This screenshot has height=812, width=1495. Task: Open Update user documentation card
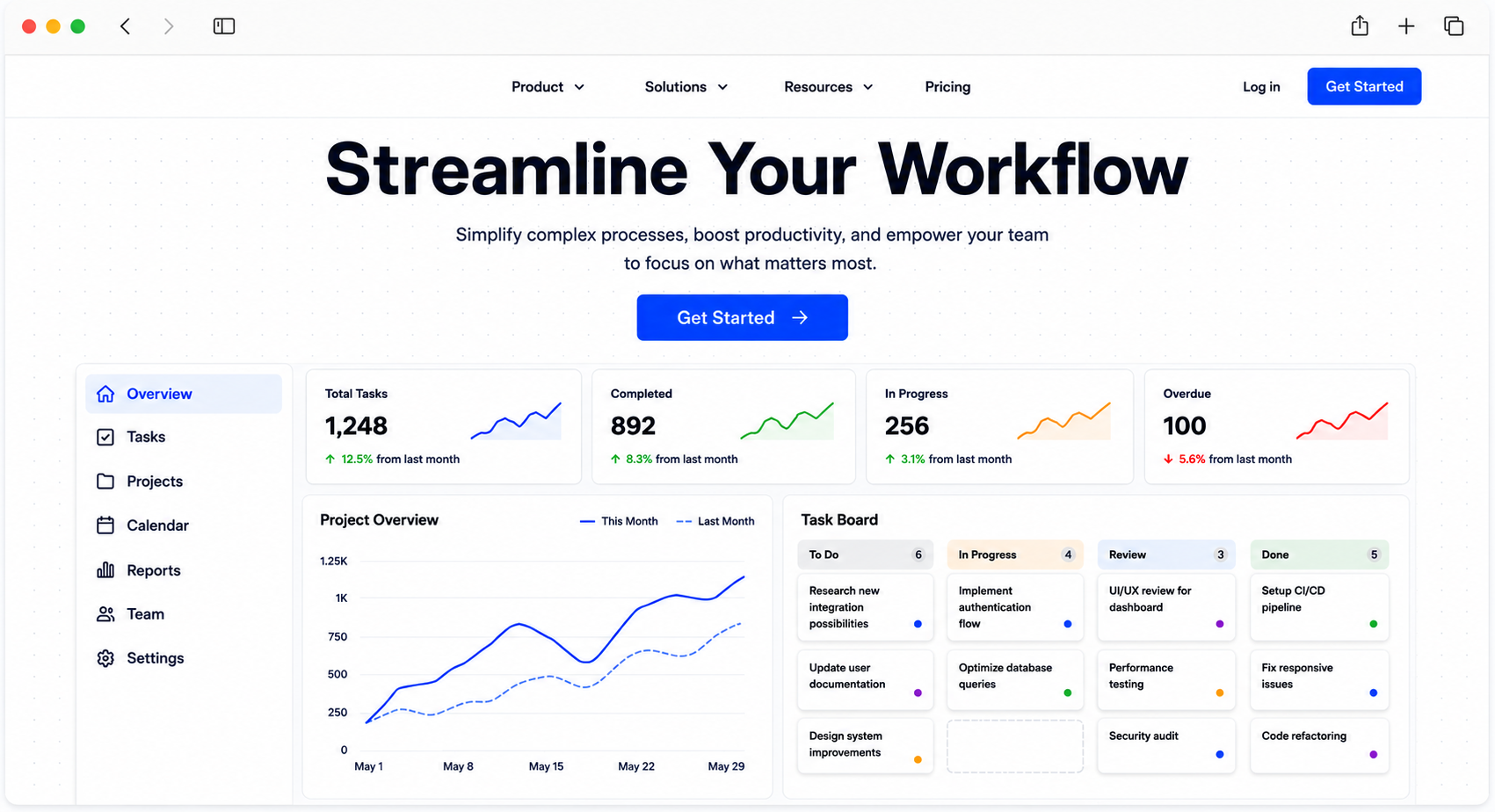[866, 679]
